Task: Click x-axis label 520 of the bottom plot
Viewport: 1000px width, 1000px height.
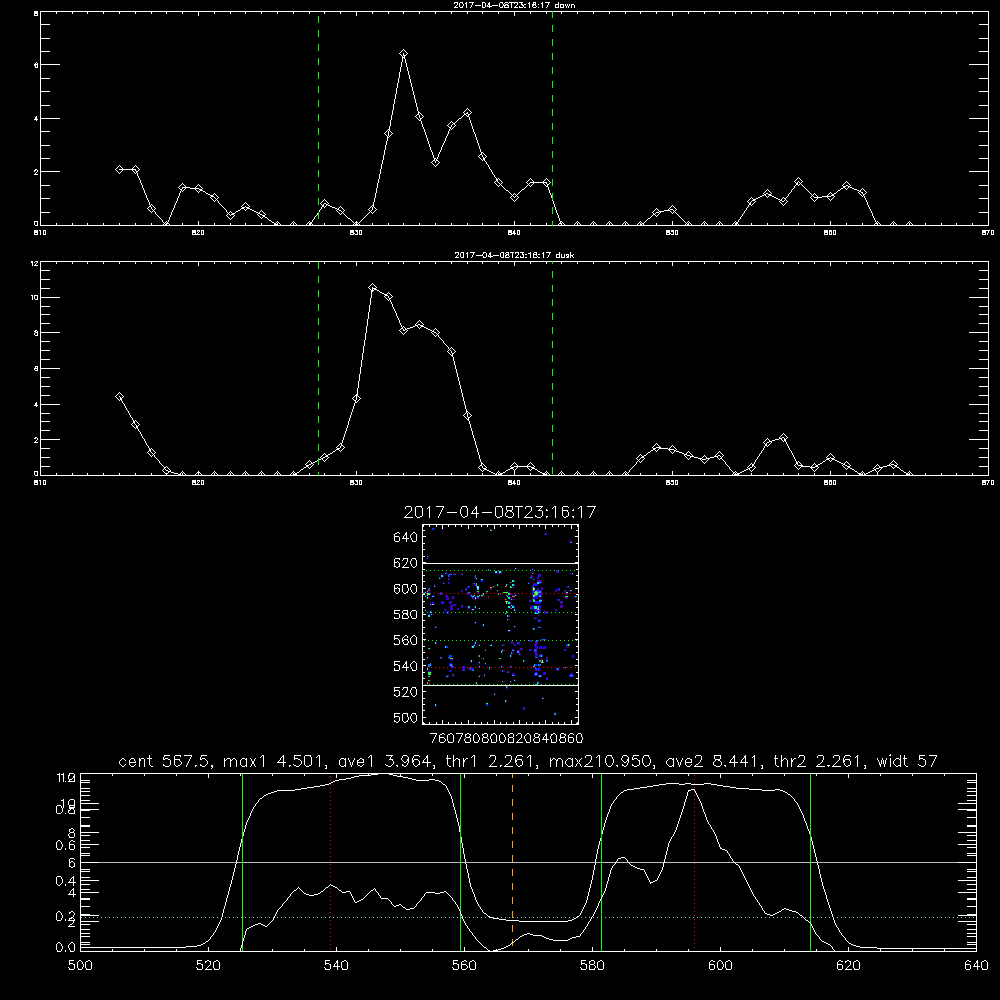Action: pos(208,966)
